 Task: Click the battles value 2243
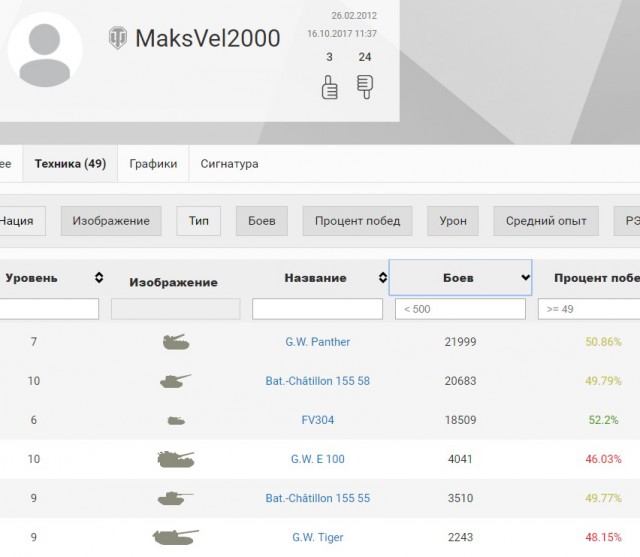[460, 537]
